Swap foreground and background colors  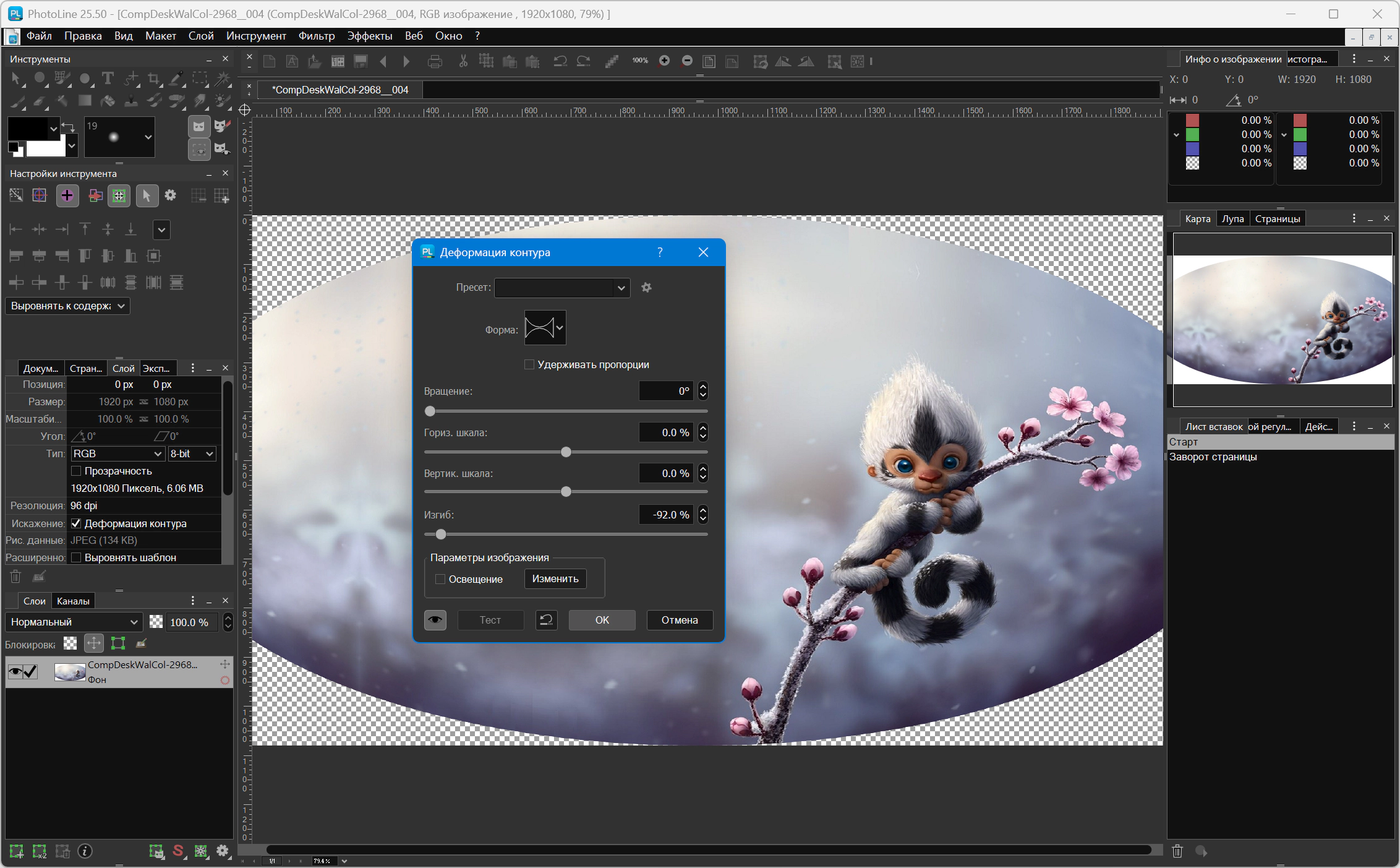(x=68, y=127)
